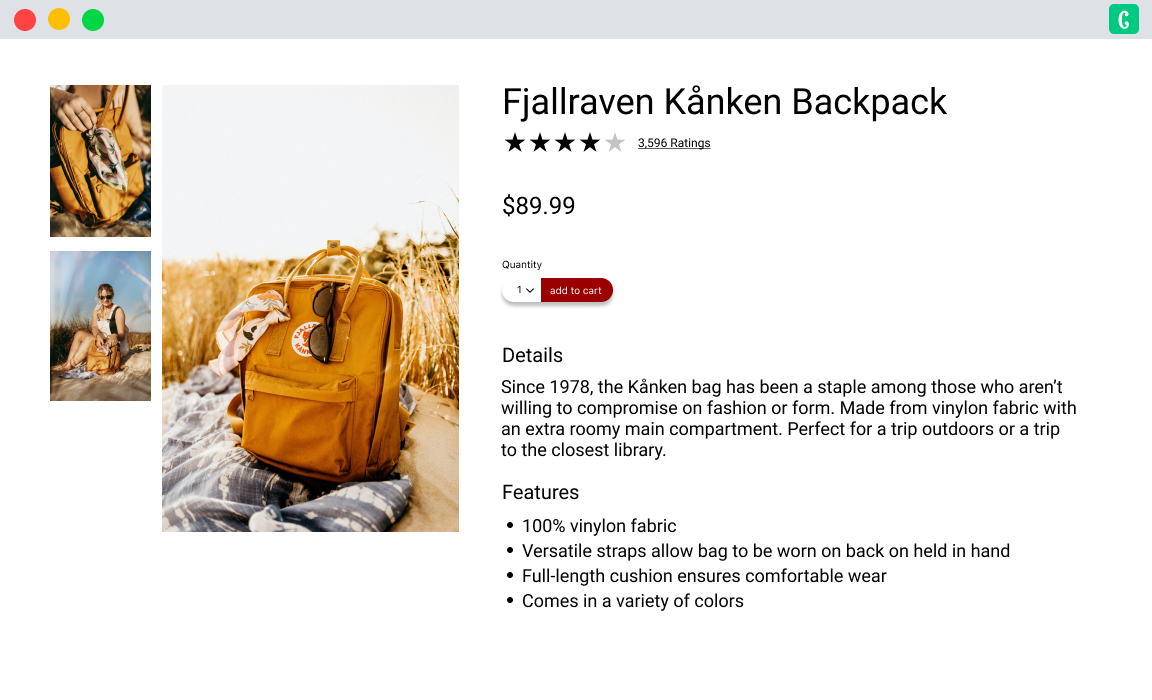
Task: Click the first rating star
Action: click(x=515, y=142)
